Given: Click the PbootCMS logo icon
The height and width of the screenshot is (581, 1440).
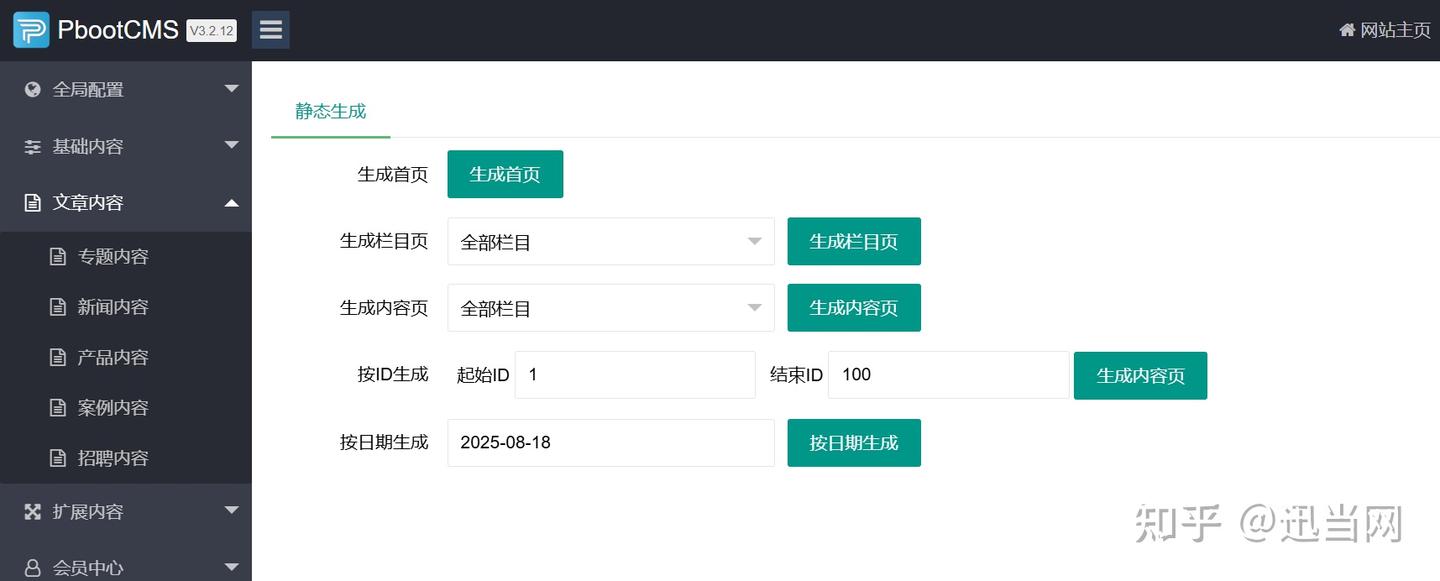Looking at the screenshot, I should [31, 30].
